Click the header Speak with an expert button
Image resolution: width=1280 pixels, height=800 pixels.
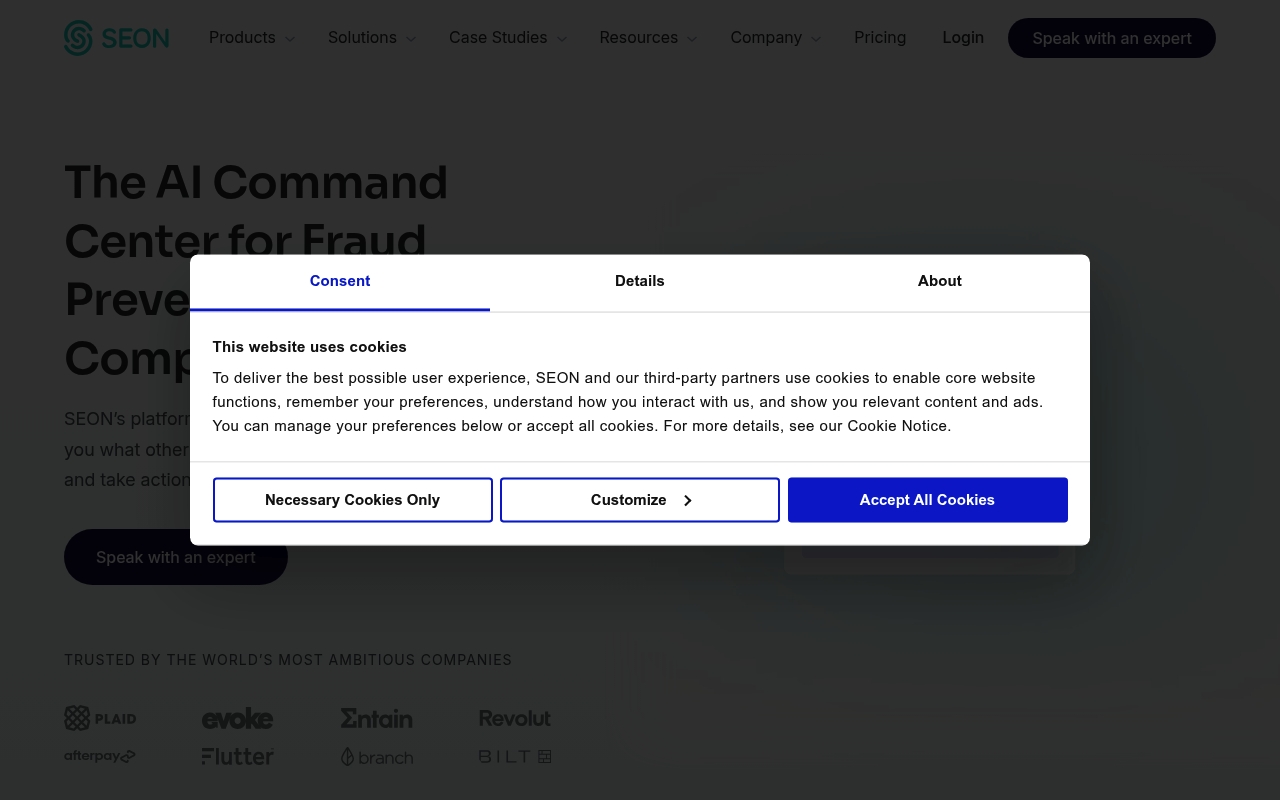tap(1112, 38)
